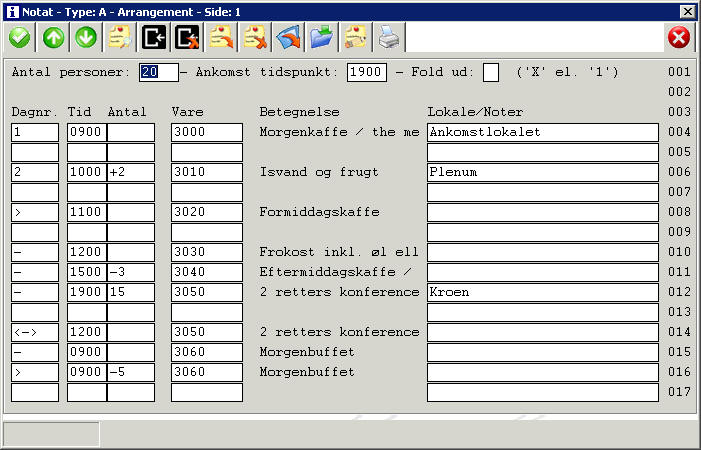Click the Lokale/Noter column header
This screenshot has width=701, height=450.
pos(475,112)
